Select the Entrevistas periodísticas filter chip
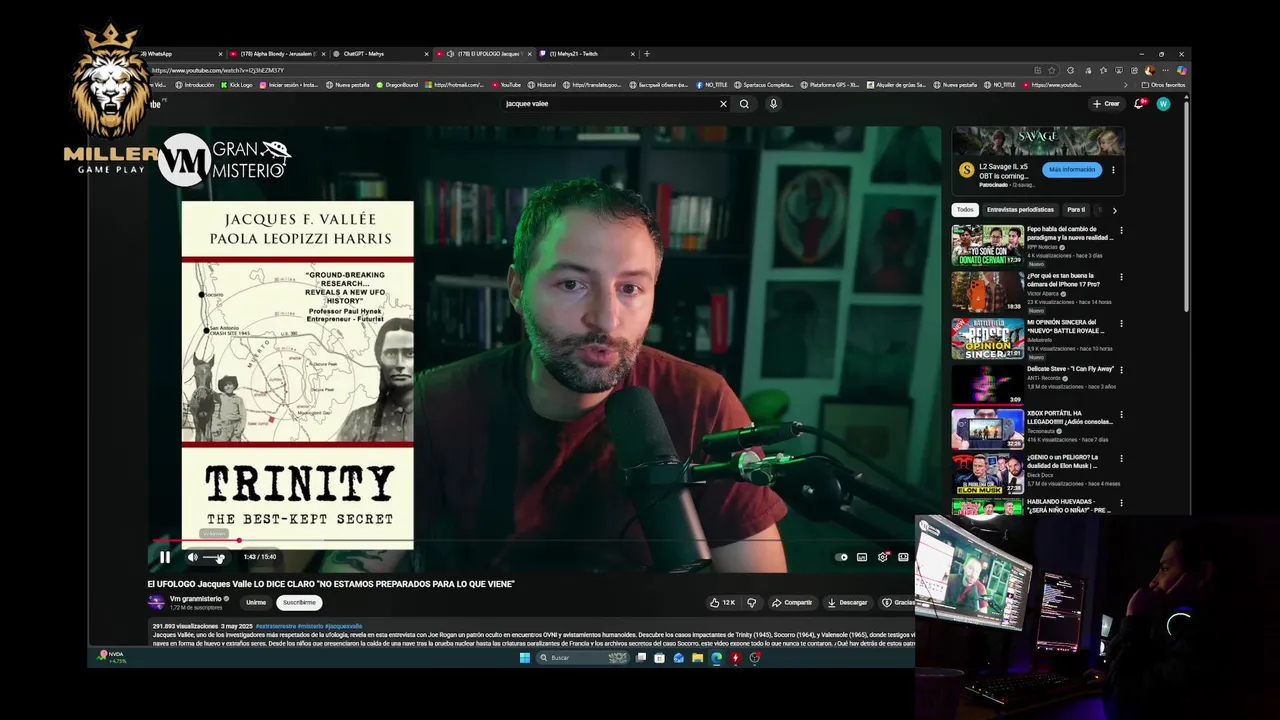This screenshot has width=1280, height=720. pos(1020,210)
